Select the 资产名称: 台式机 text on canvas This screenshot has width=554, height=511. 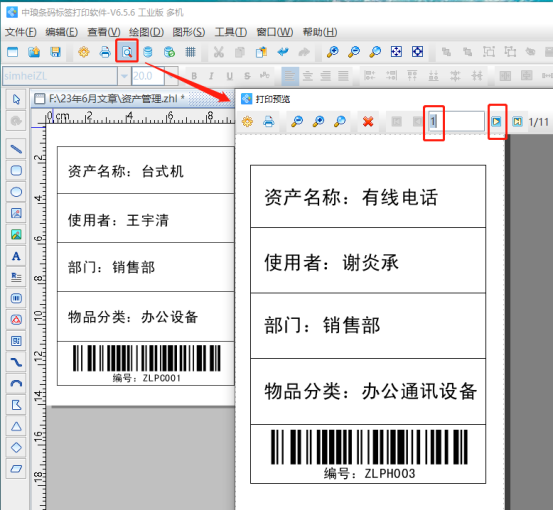coord(126,172)
